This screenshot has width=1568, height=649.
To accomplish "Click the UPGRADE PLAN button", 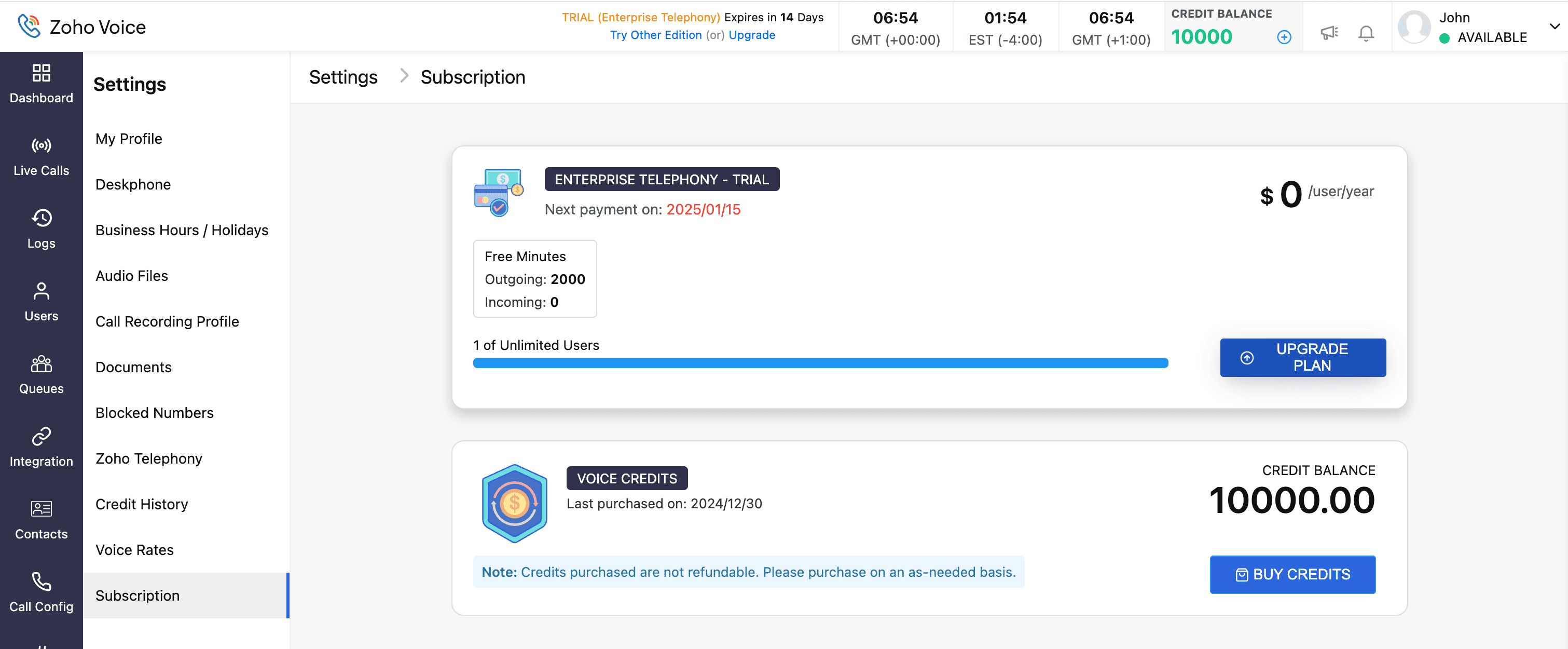I will tap(1303, 357).
